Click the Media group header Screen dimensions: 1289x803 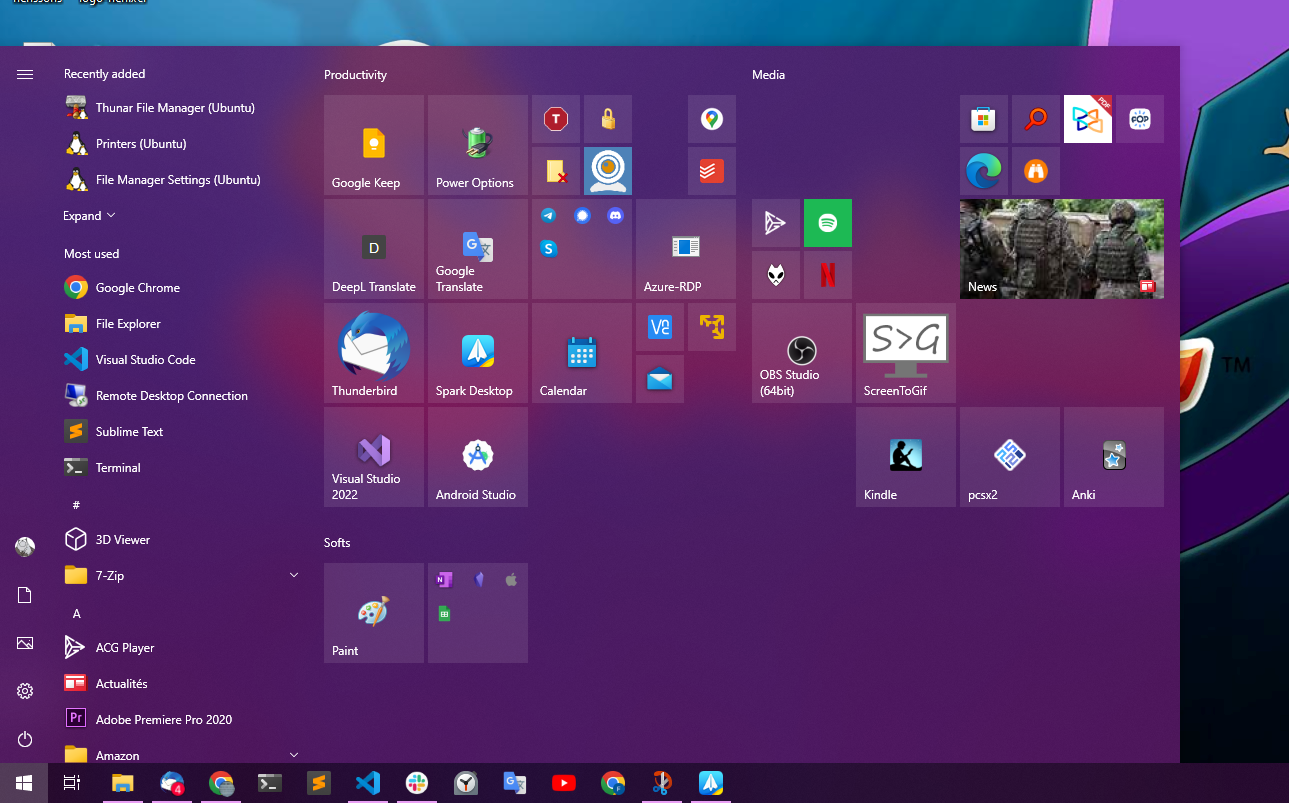point(769,75)
